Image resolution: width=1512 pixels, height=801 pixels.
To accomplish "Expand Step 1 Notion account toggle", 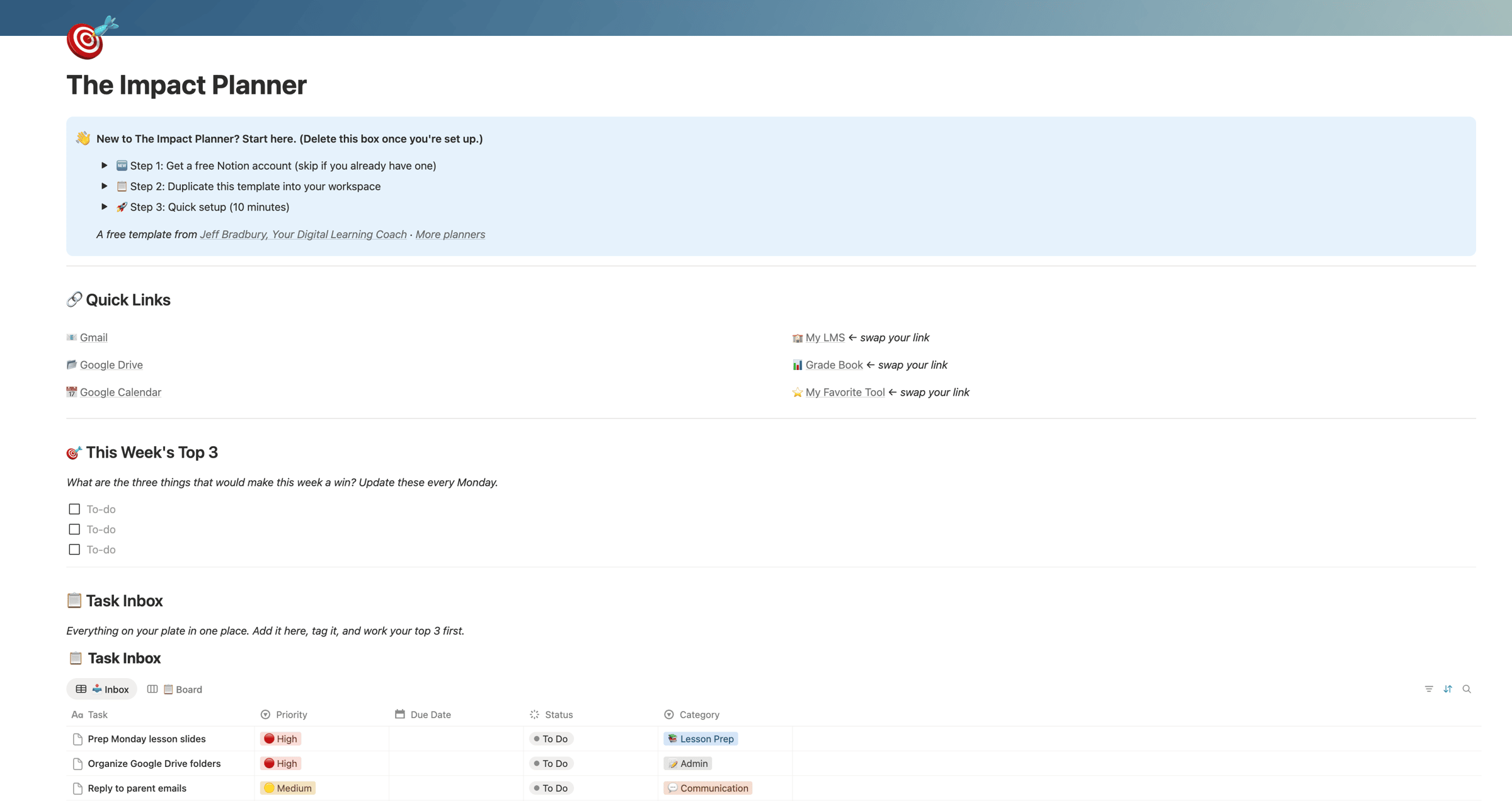I will (105, 166).
